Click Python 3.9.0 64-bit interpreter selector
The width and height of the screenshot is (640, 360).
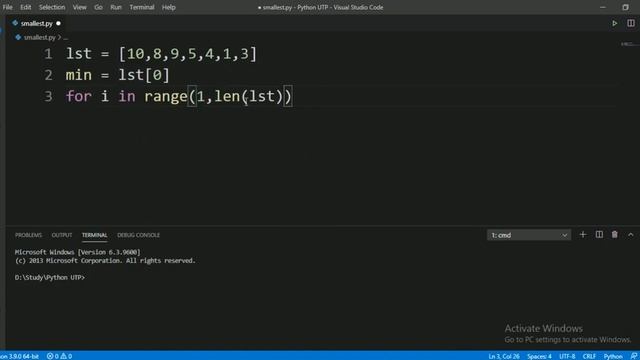click(x=19, y=356)
